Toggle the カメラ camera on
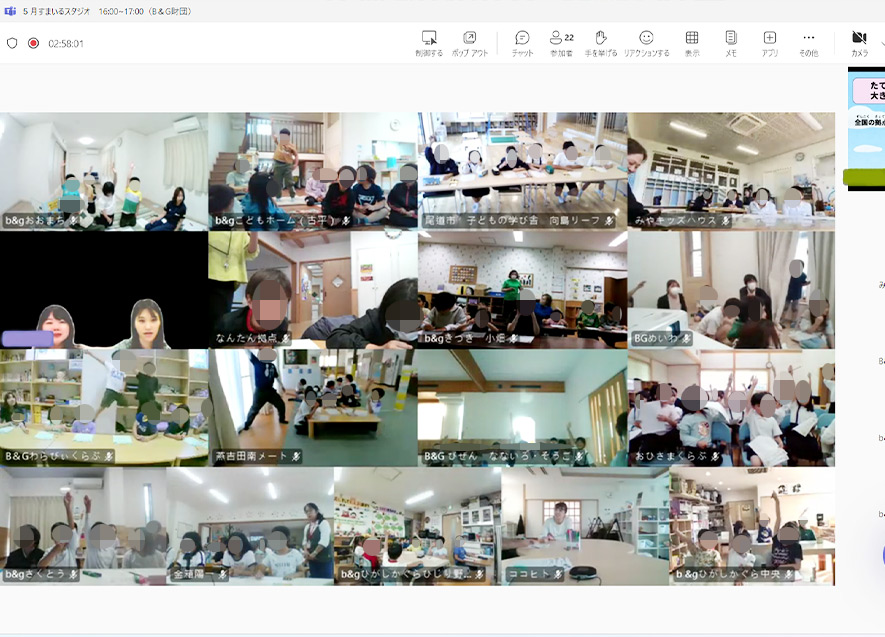This screenshot has width=885, height=637. pos(859,42)
